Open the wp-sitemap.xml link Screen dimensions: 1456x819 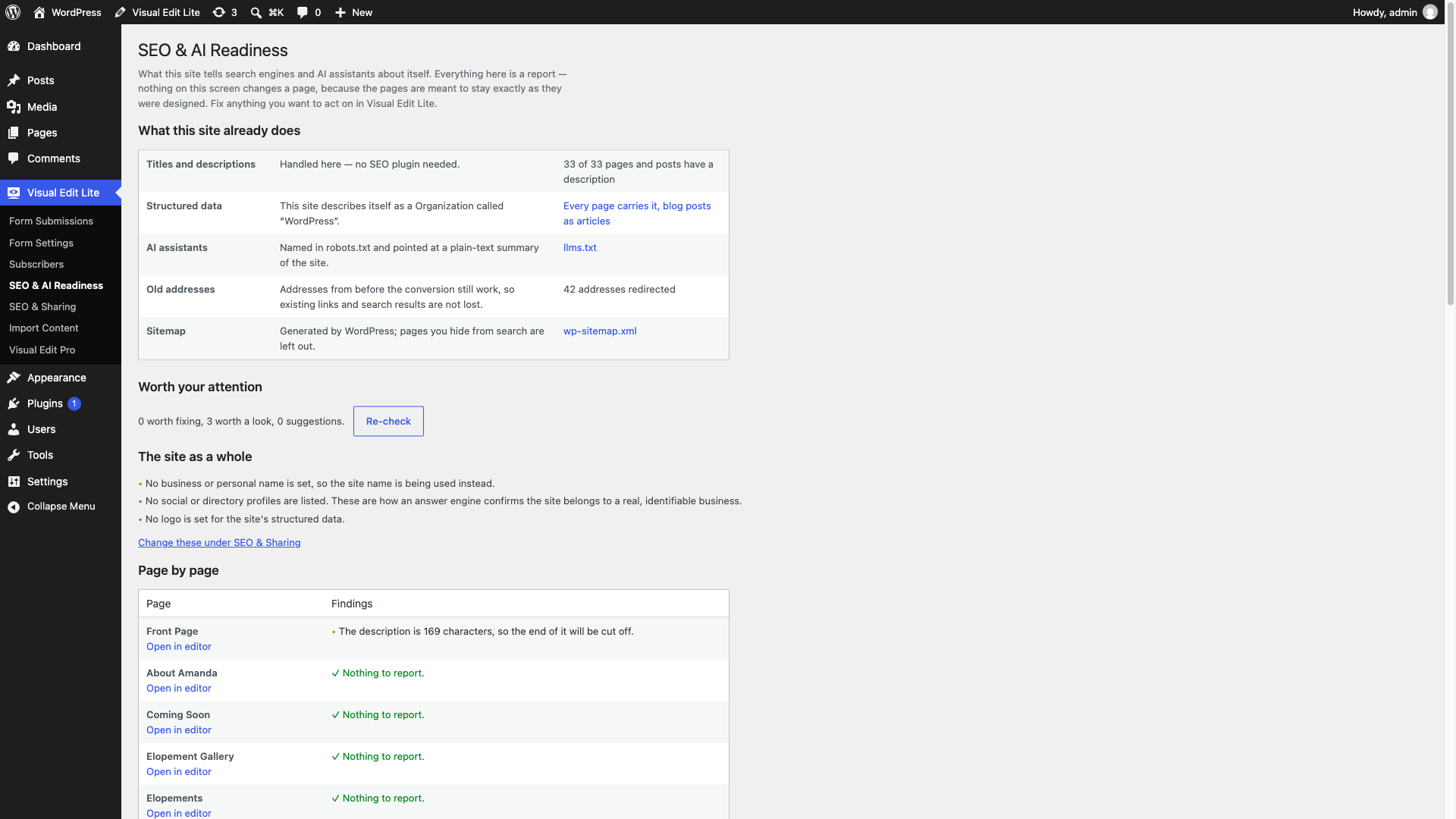[x=600, y=331]
